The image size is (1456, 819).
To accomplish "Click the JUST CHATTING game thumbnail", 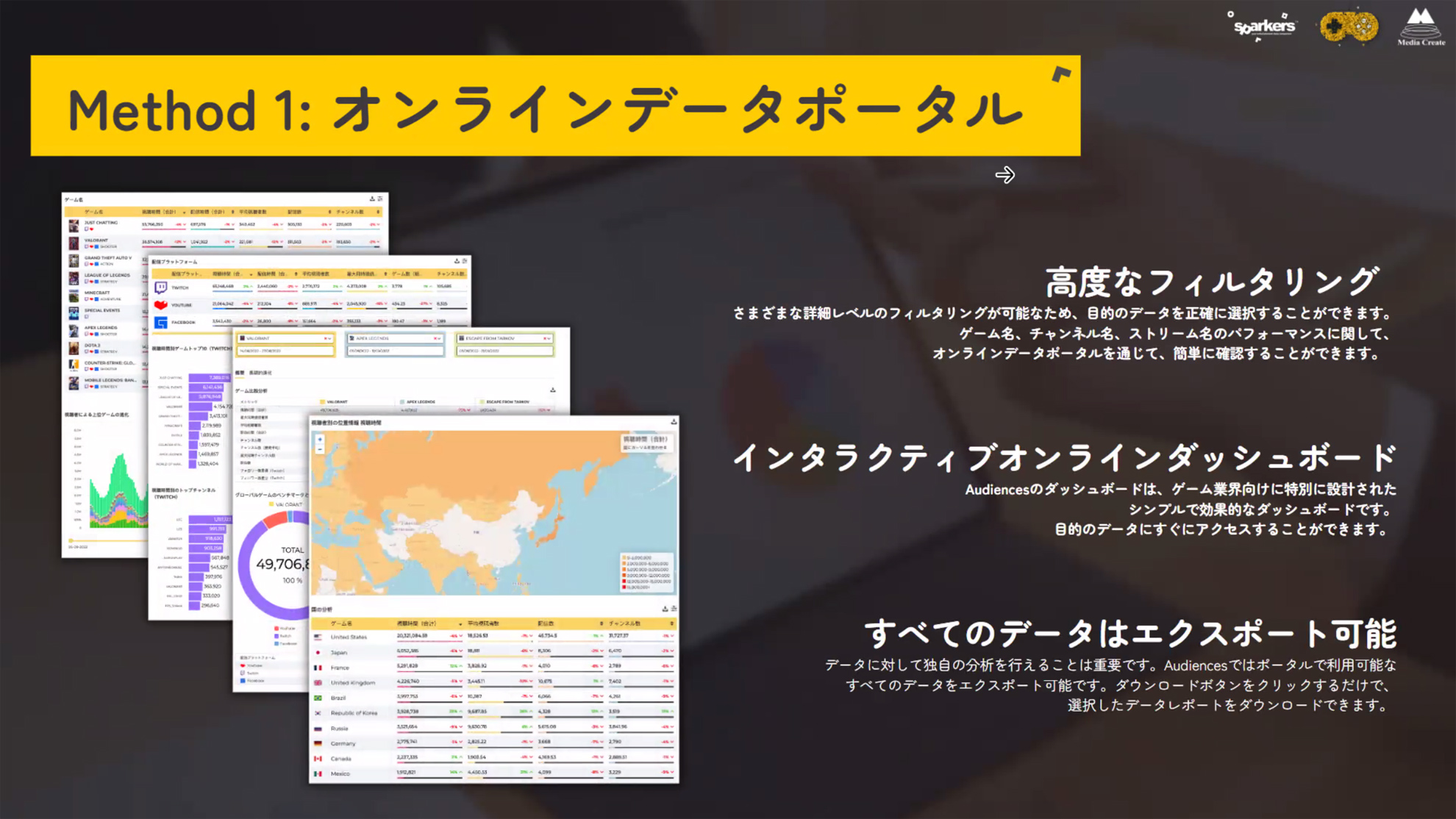I will pos(74,225).
